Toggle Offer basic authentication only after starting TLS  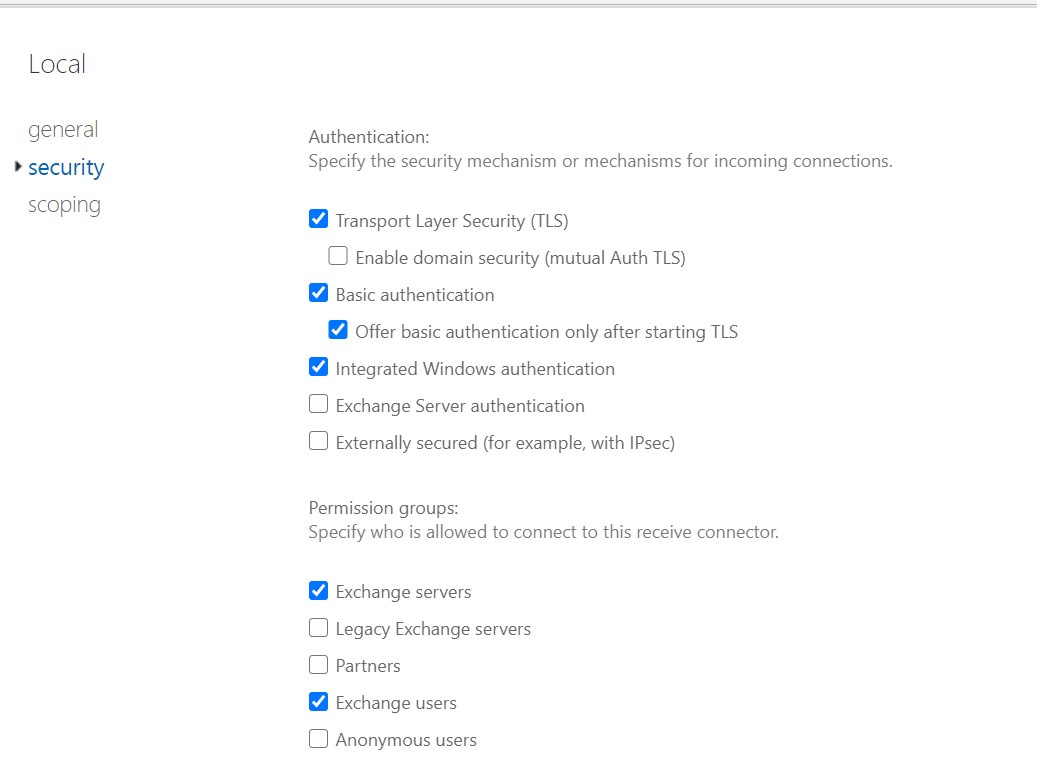coord(338,329)
